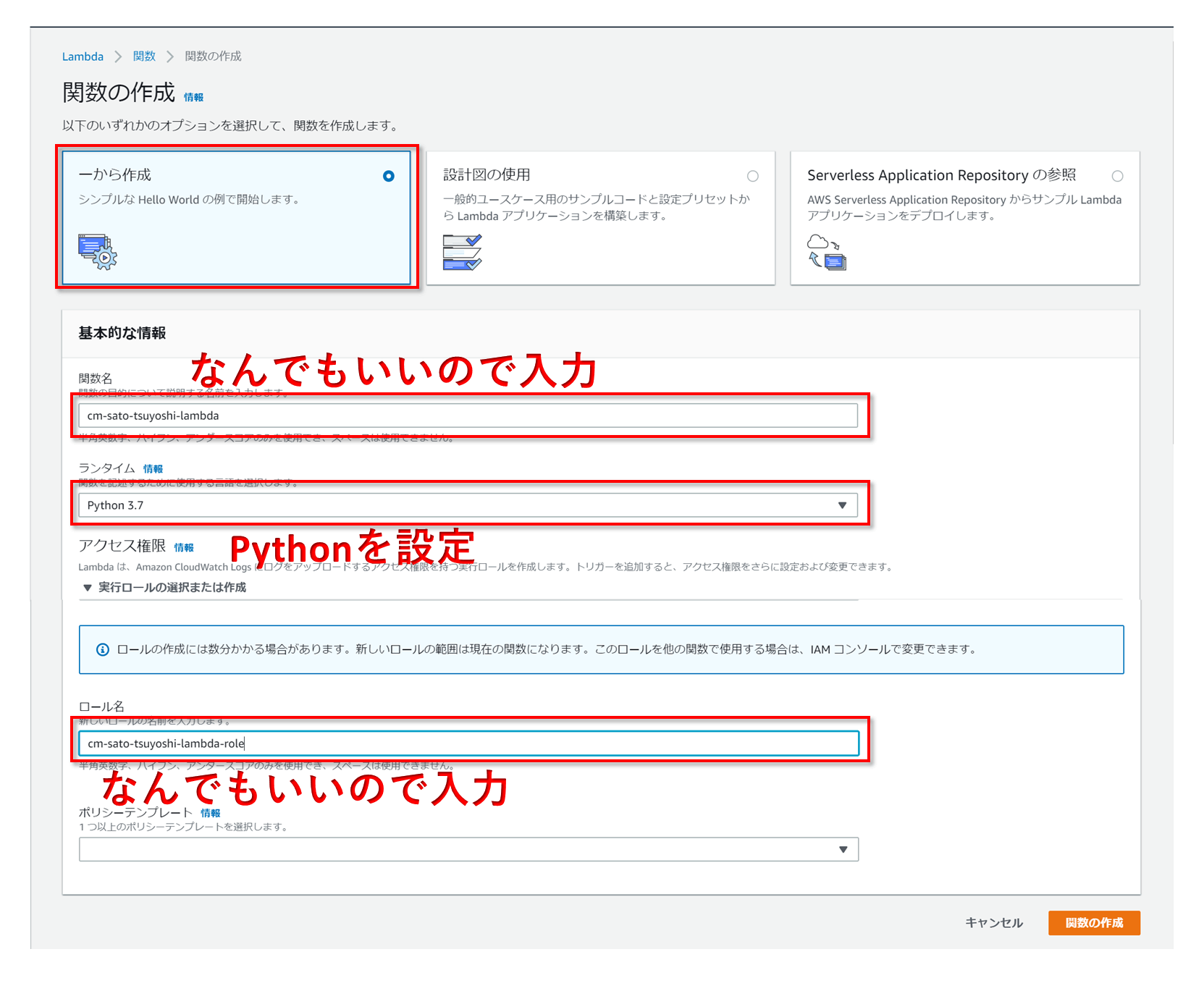Click the blueprint checklist icon under 設計図の使用
The image size is (1204, 991).
[x=464, y=253]
